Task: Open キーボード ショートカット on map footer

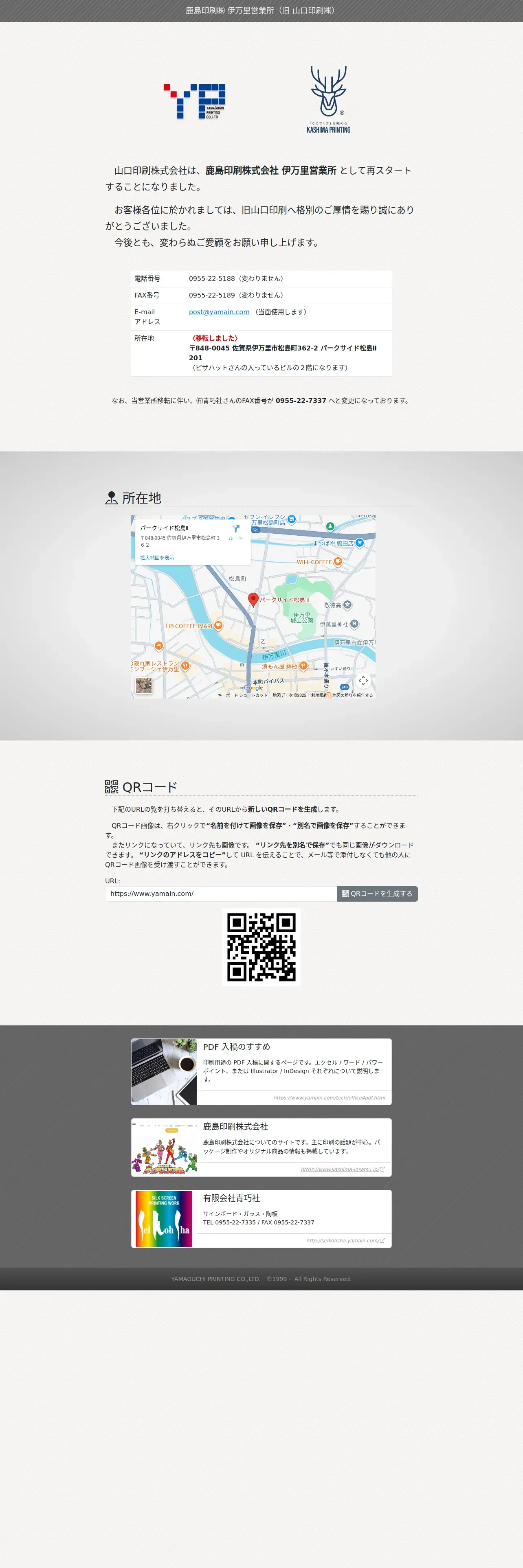Action: click(242, 695)
